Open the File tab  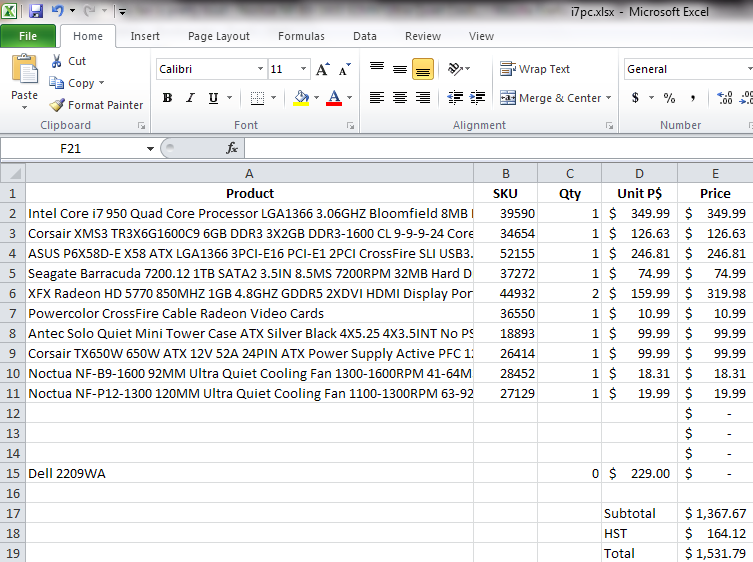click(x=28, y=36)
